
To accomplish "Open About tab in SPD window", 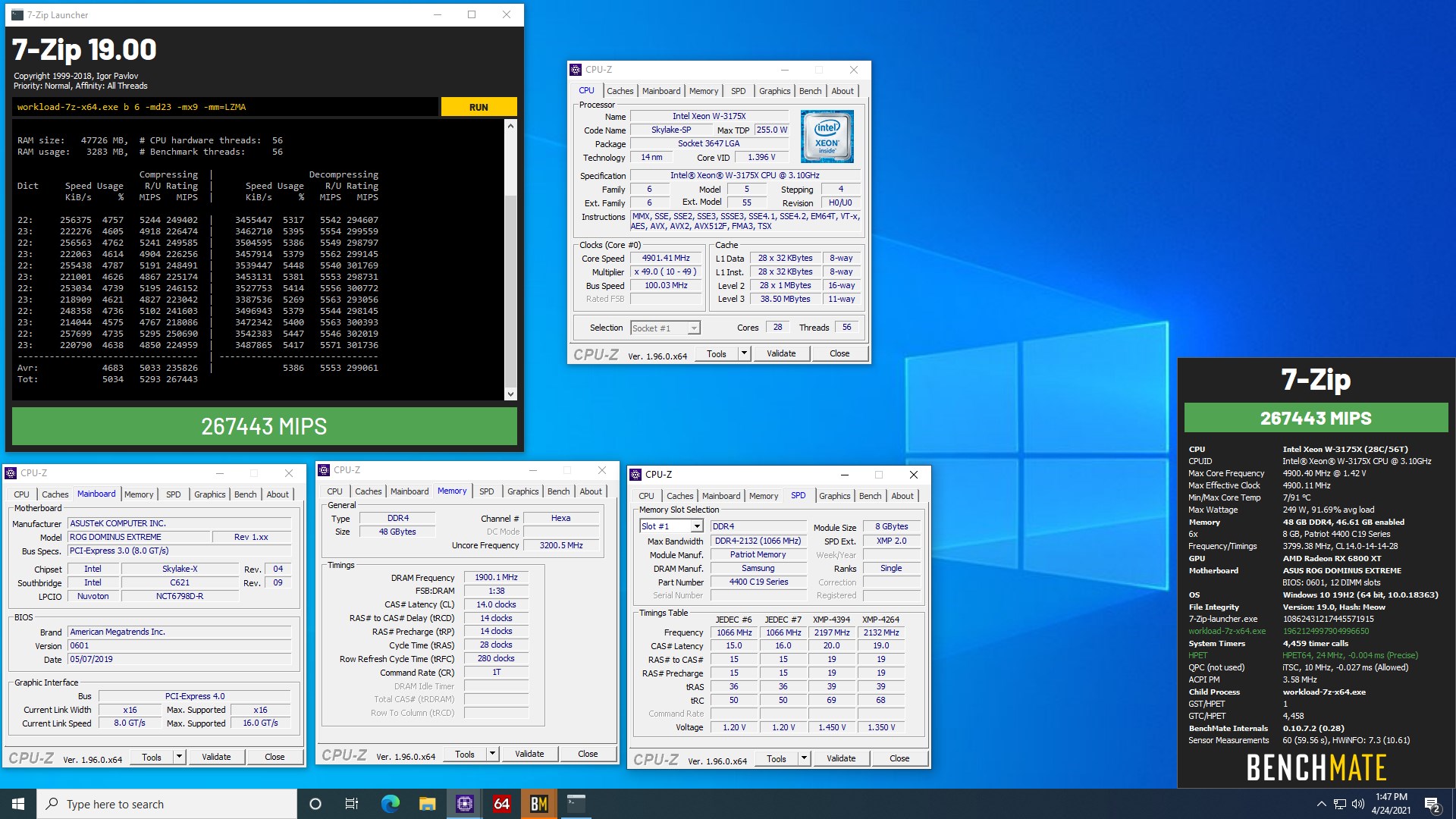I will click(x=902, y=496).
